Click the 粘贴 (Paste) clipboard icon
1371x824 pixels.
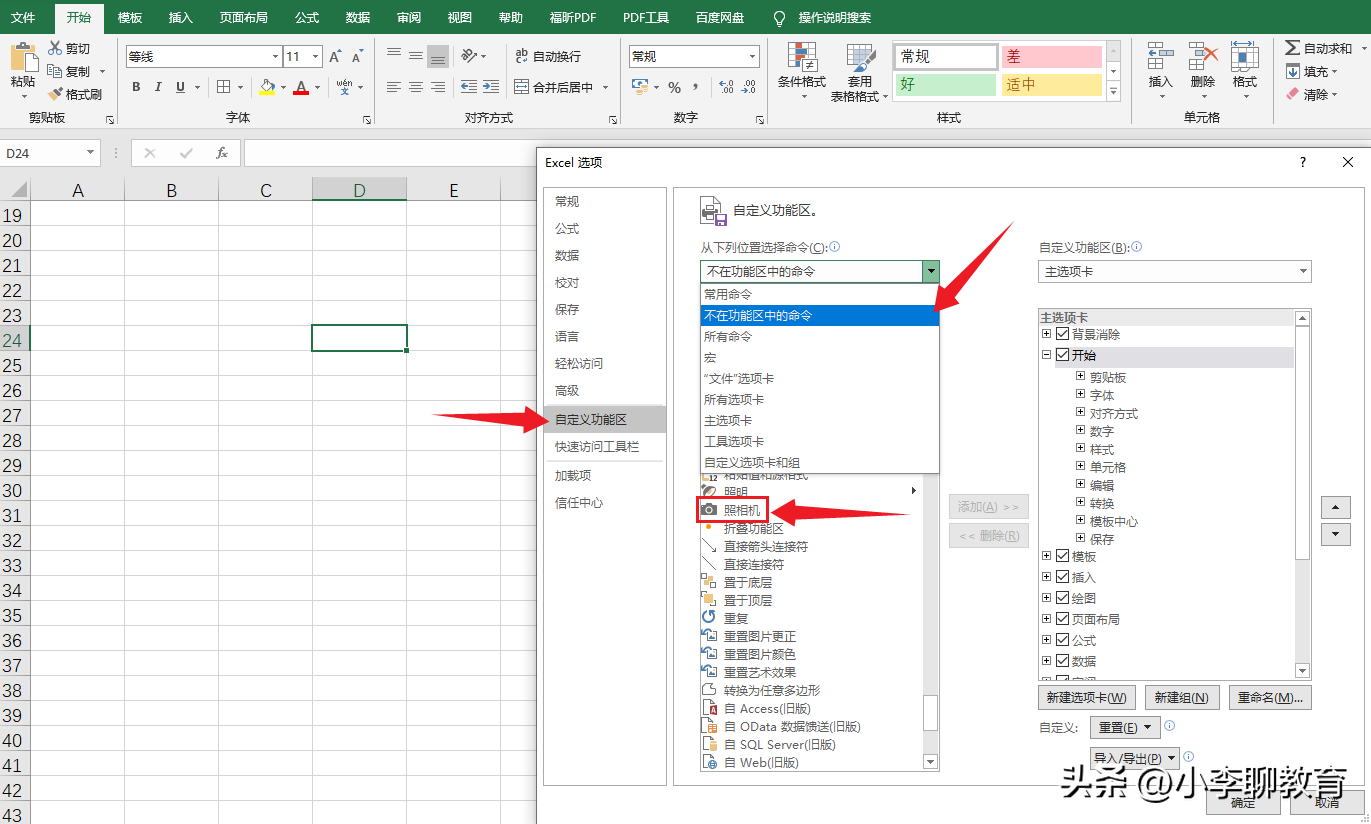(23, 57)
